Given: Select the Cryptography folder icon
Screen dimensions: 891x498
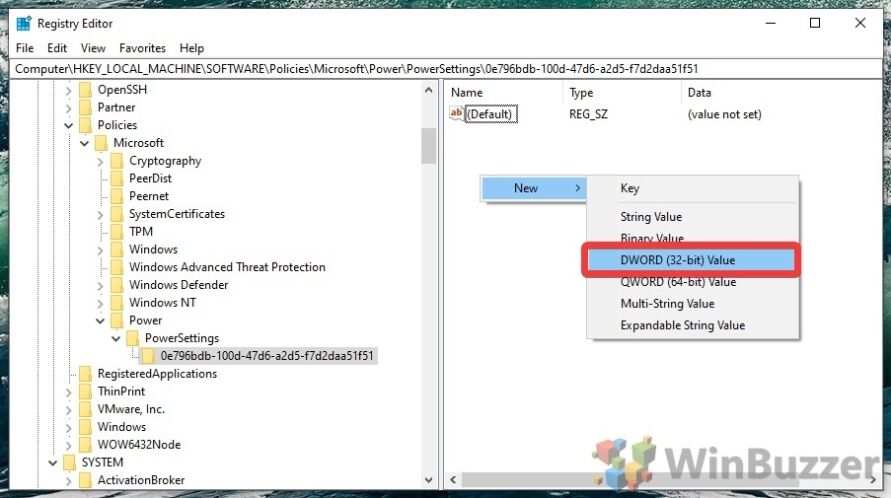Looking at the screenshot, I should [x=117, y=161].
